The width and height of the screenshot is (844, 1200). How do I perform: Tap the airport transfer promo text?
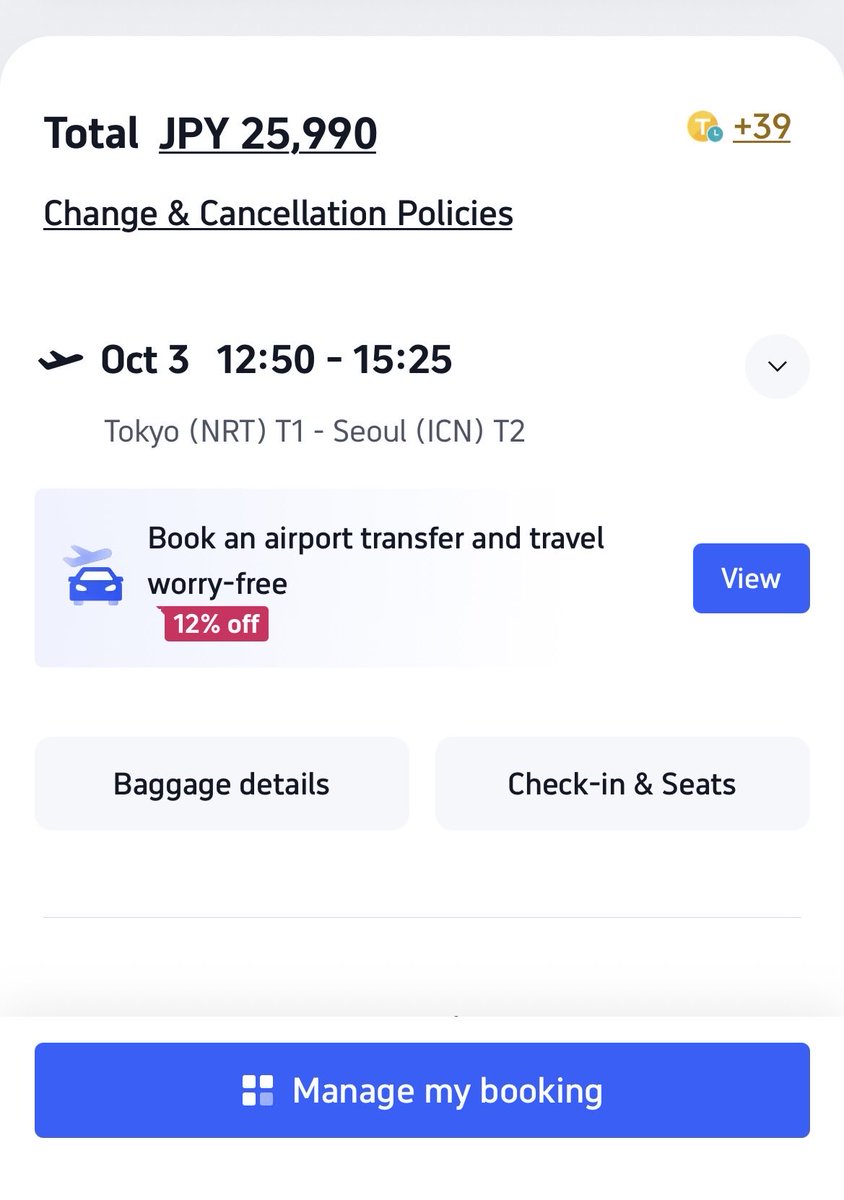pyautogui.click(x=376, y=561)
